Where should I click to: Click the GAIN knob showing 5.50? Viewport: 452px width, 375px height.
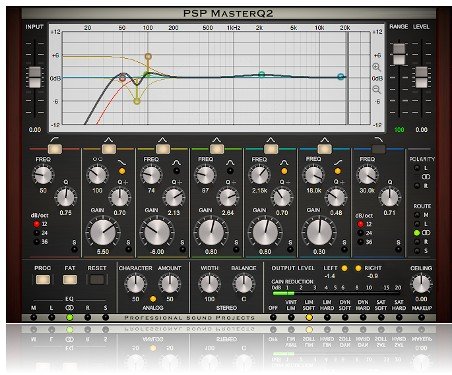pos(103,232)
